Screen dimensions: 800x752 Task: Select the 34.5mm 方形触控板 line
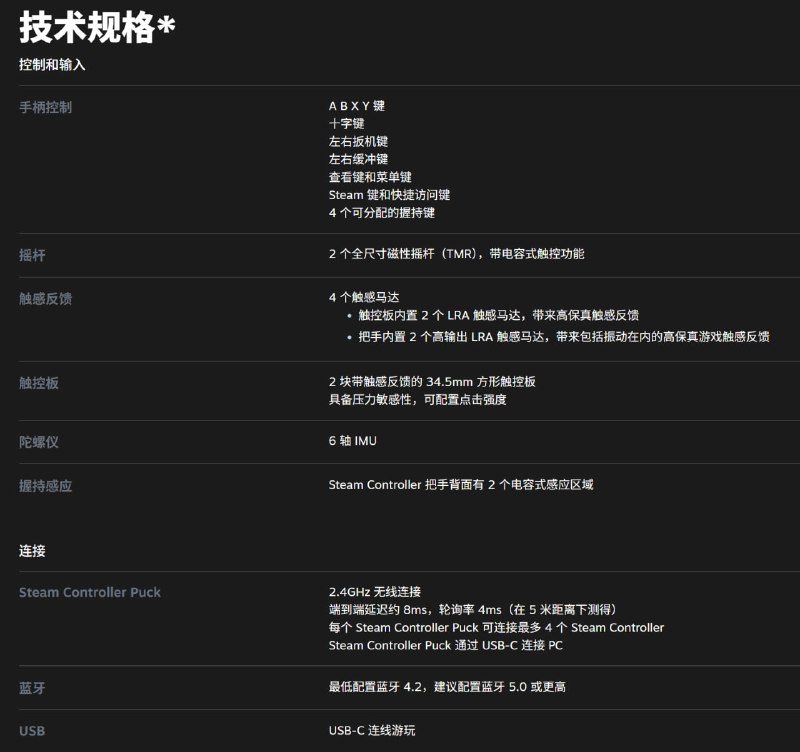(x=432, y=382)
